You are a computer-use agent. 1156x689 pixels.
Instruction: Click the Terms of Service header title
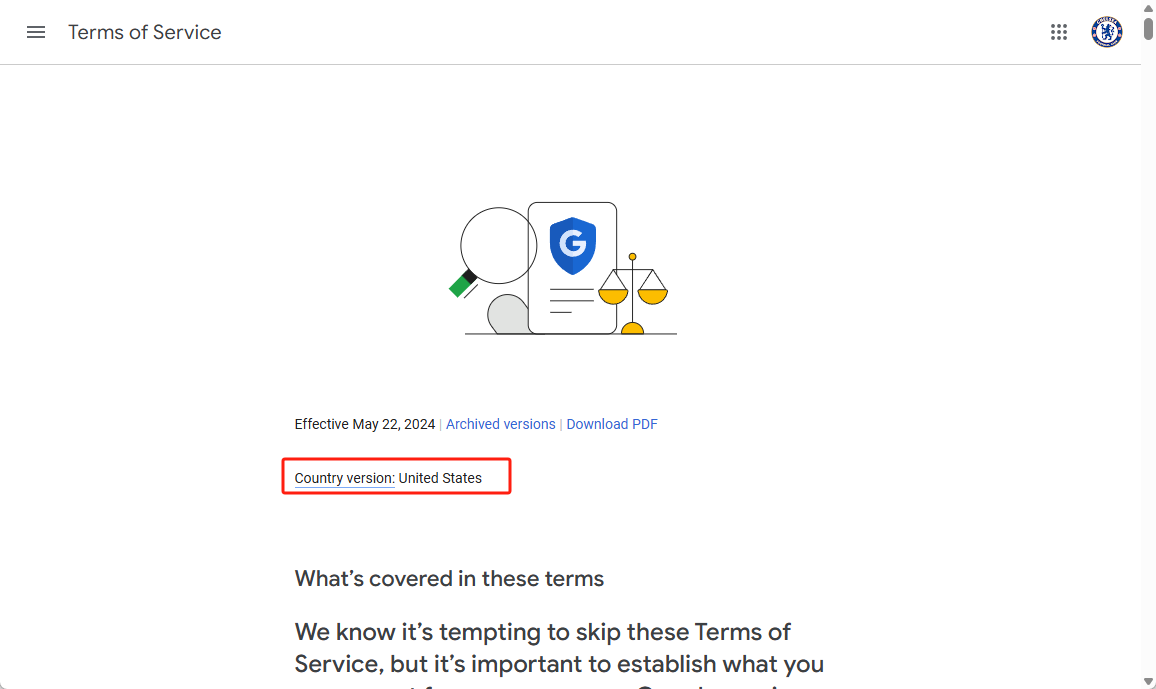click(145, 32)
